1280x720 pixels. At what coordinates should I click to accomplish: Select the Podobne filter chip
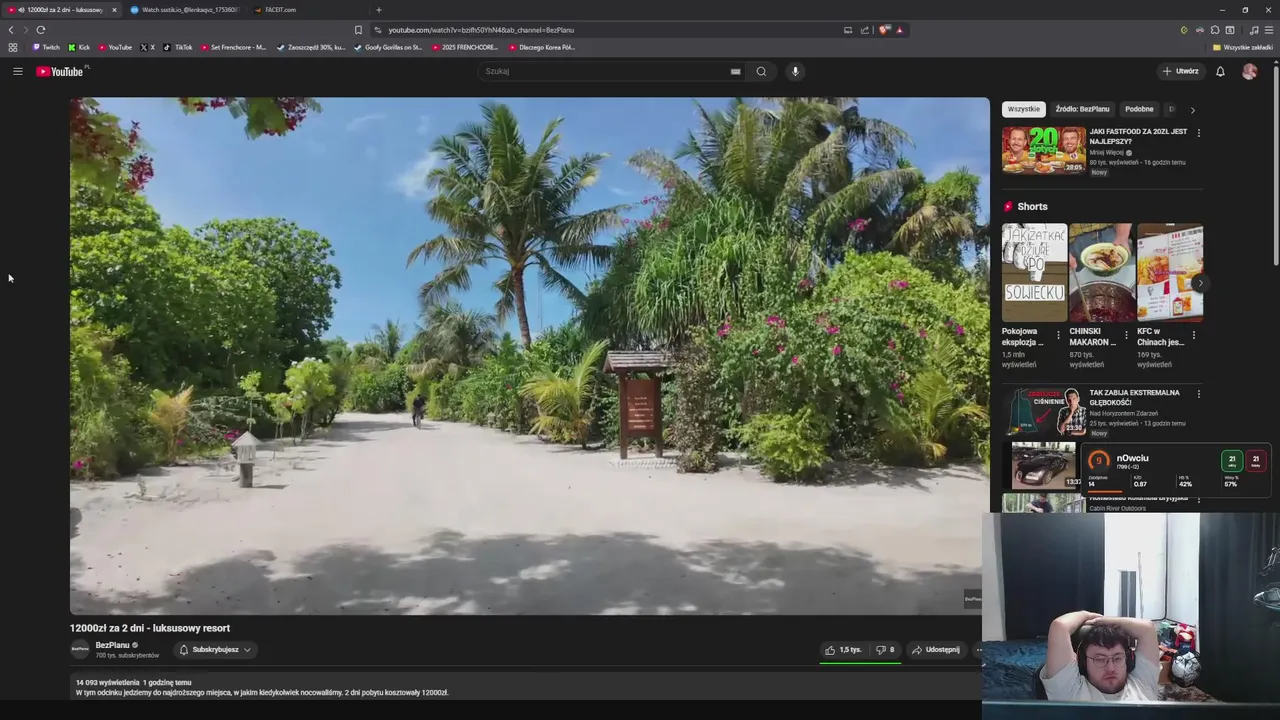click(1139, 109)
